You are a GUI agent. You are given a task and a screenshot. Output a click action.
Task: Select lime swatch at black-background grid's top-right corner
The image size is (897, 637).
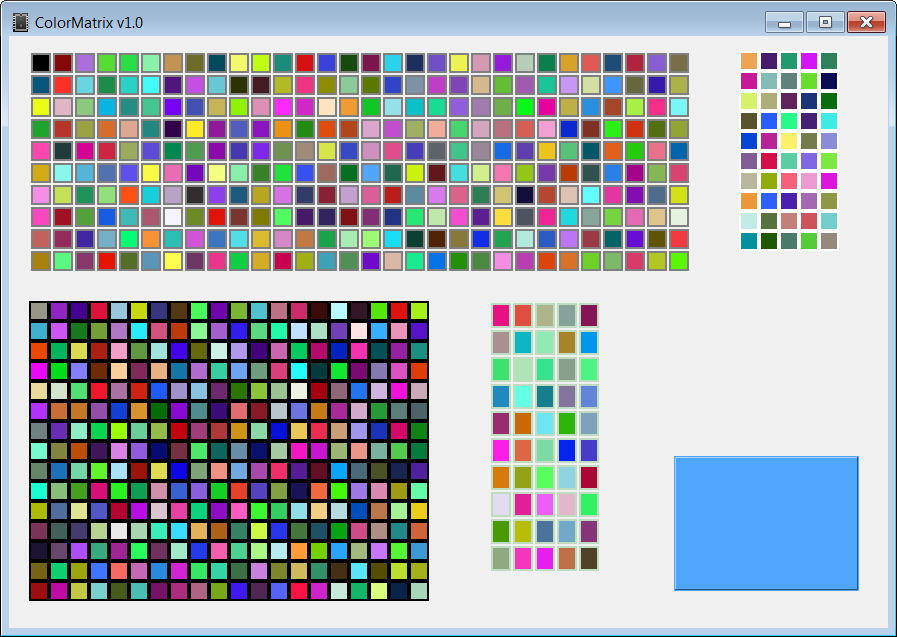pyautogui.click(x=419, y=311)
